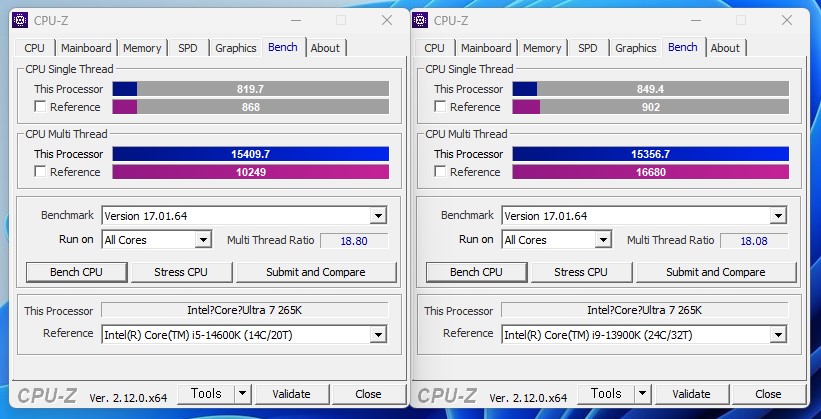Enable multi thread Reference checkbox in left window

40,171
